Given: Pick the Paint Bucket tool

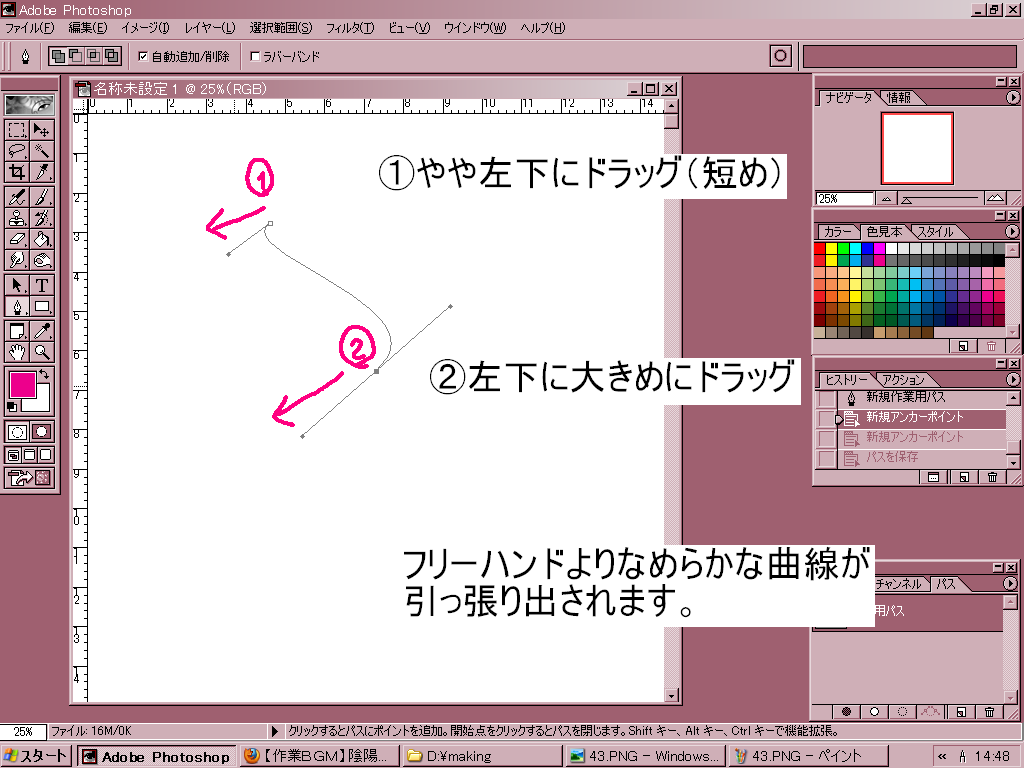Looking at the screenshot, I should click(43, 239).
